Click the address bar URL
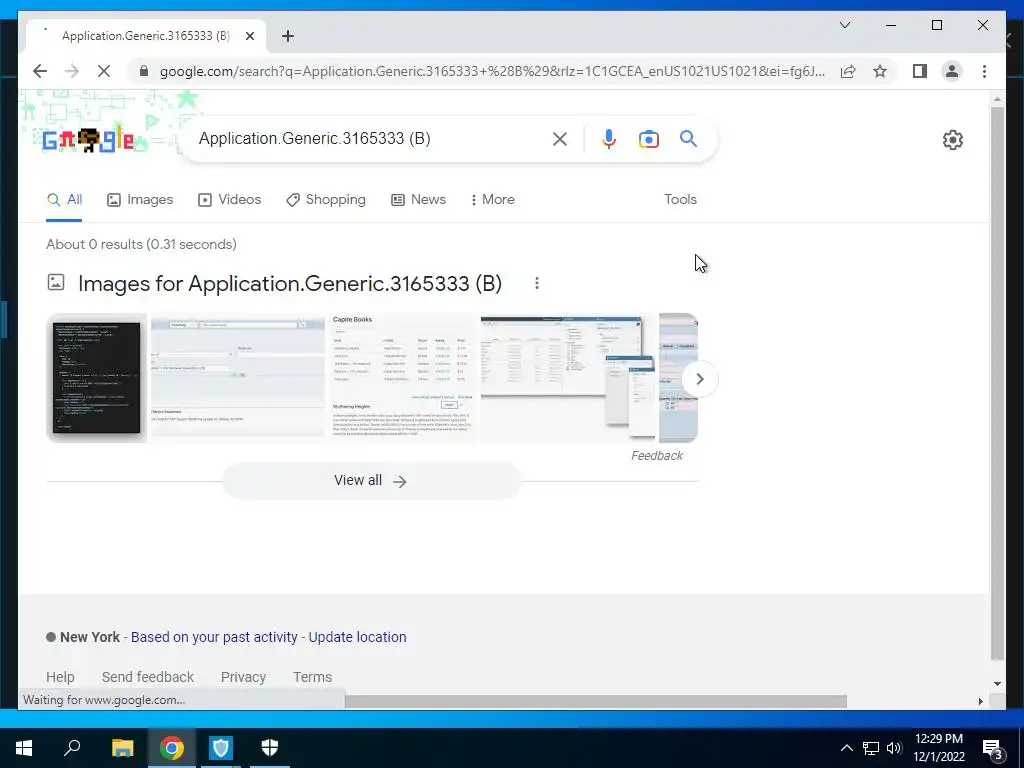This screenshot has height=768, width=1024. pos(492,71)
